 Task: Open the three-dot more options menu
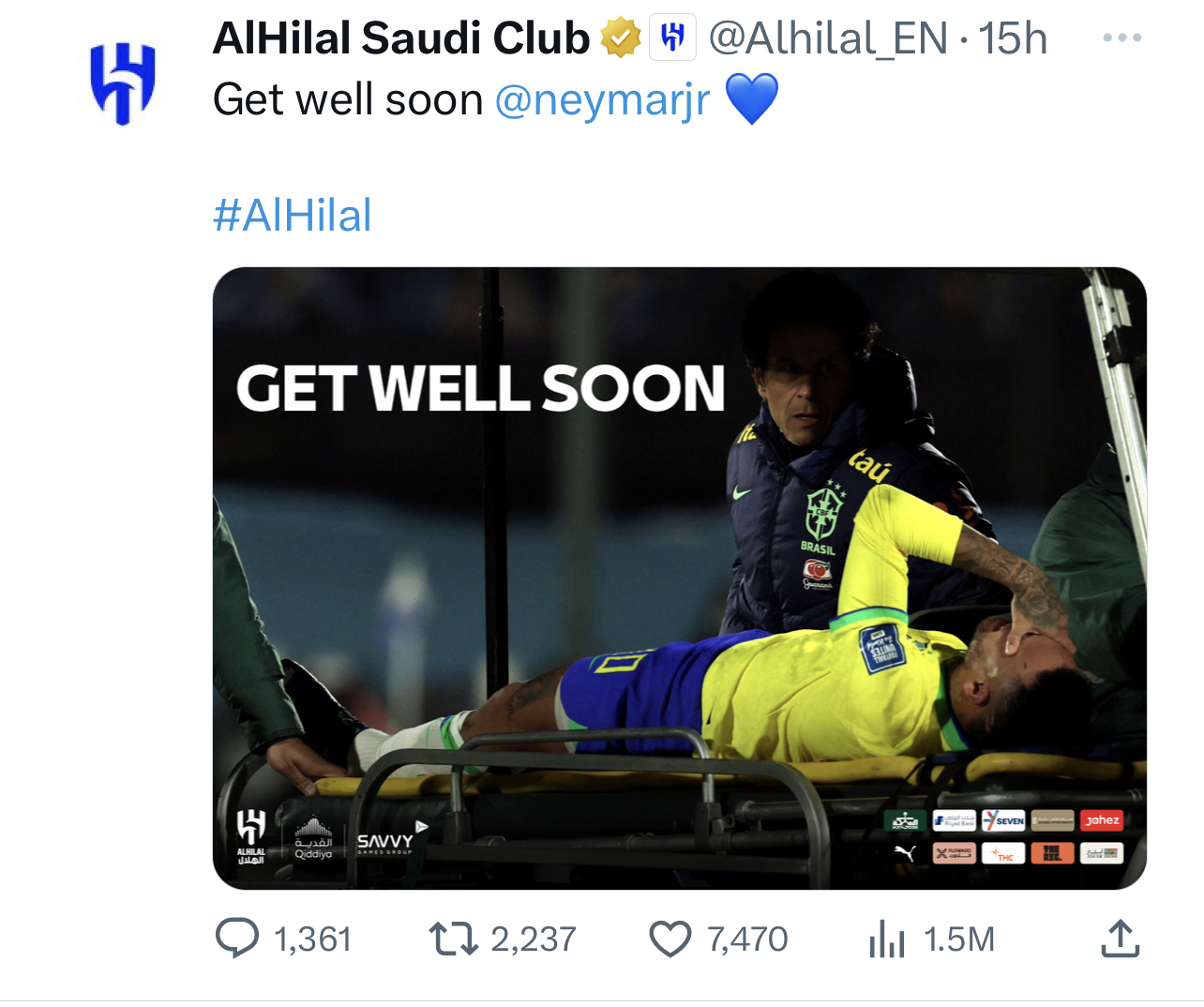(x=1121, y=38)
